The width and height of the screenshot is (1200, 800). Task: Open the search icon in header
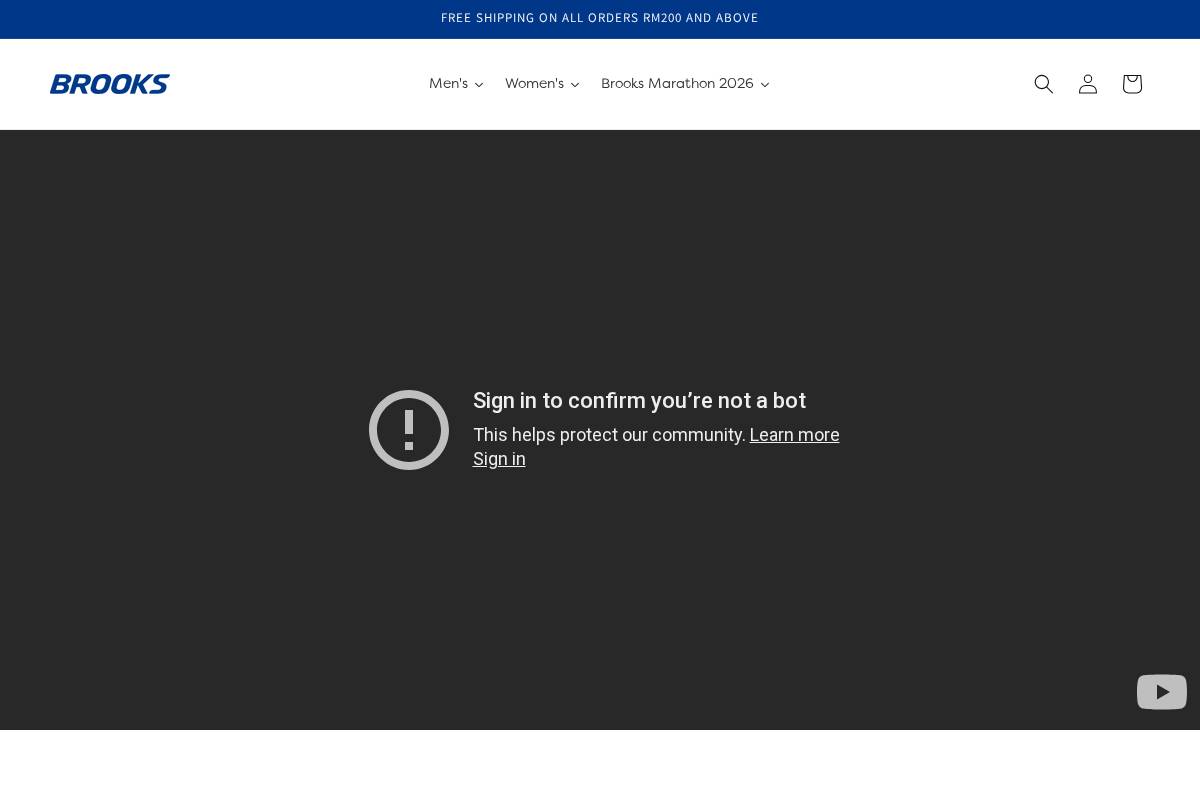[1044, 84]
